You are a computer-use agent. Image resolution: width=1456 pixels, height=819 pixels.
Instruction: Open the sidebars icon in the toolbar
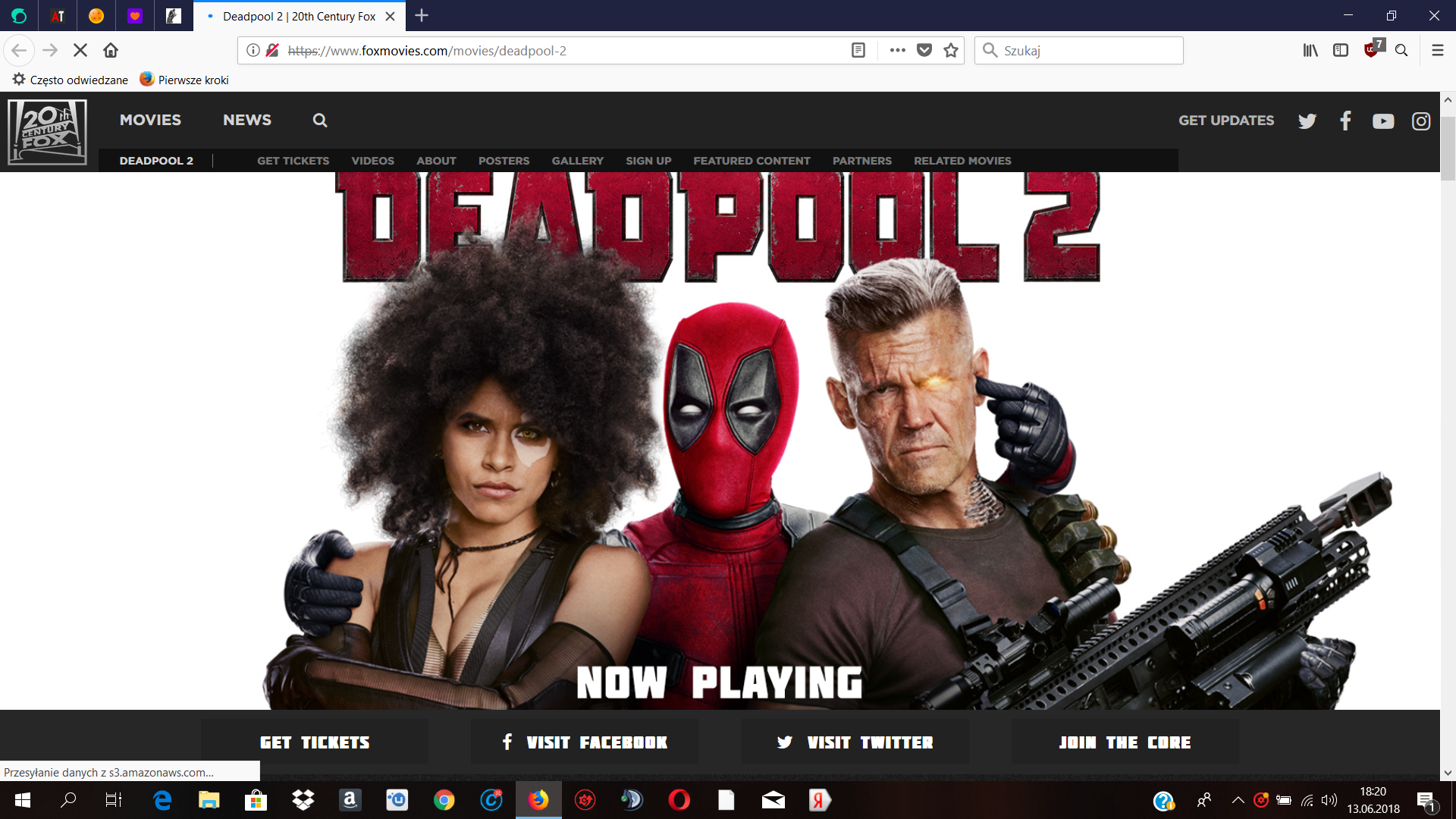[1341, 50]
